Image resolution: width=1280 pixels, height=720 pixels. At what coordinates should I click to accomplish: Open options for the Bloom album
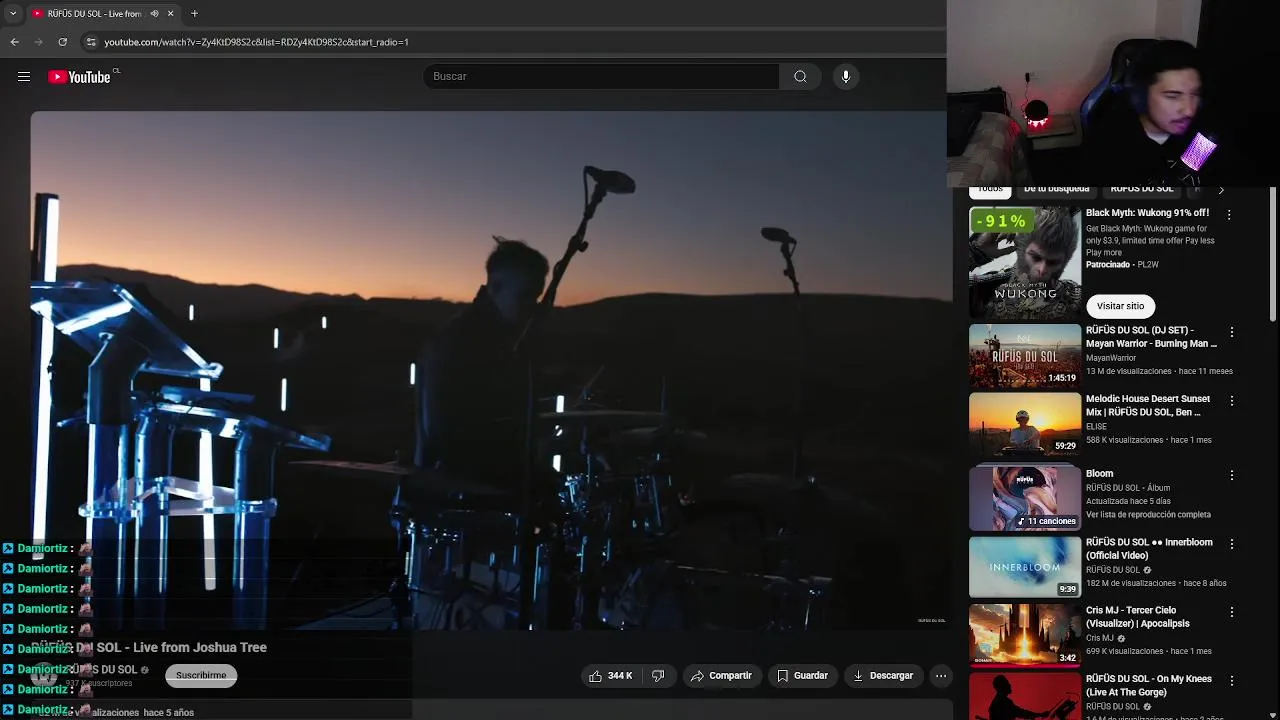(1232, 475)
